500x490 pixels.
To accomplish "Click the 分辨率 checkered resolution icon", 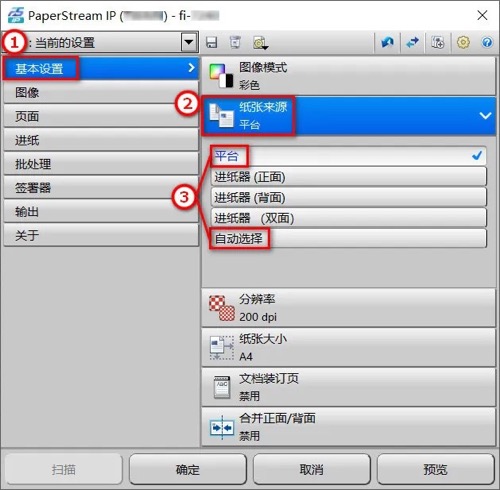I will tap(222, 308).
